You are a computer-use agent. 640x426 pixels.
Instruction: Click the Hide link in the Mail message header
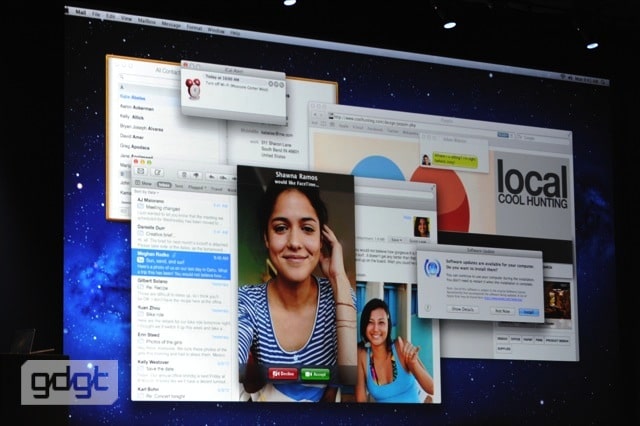[407, 218]
